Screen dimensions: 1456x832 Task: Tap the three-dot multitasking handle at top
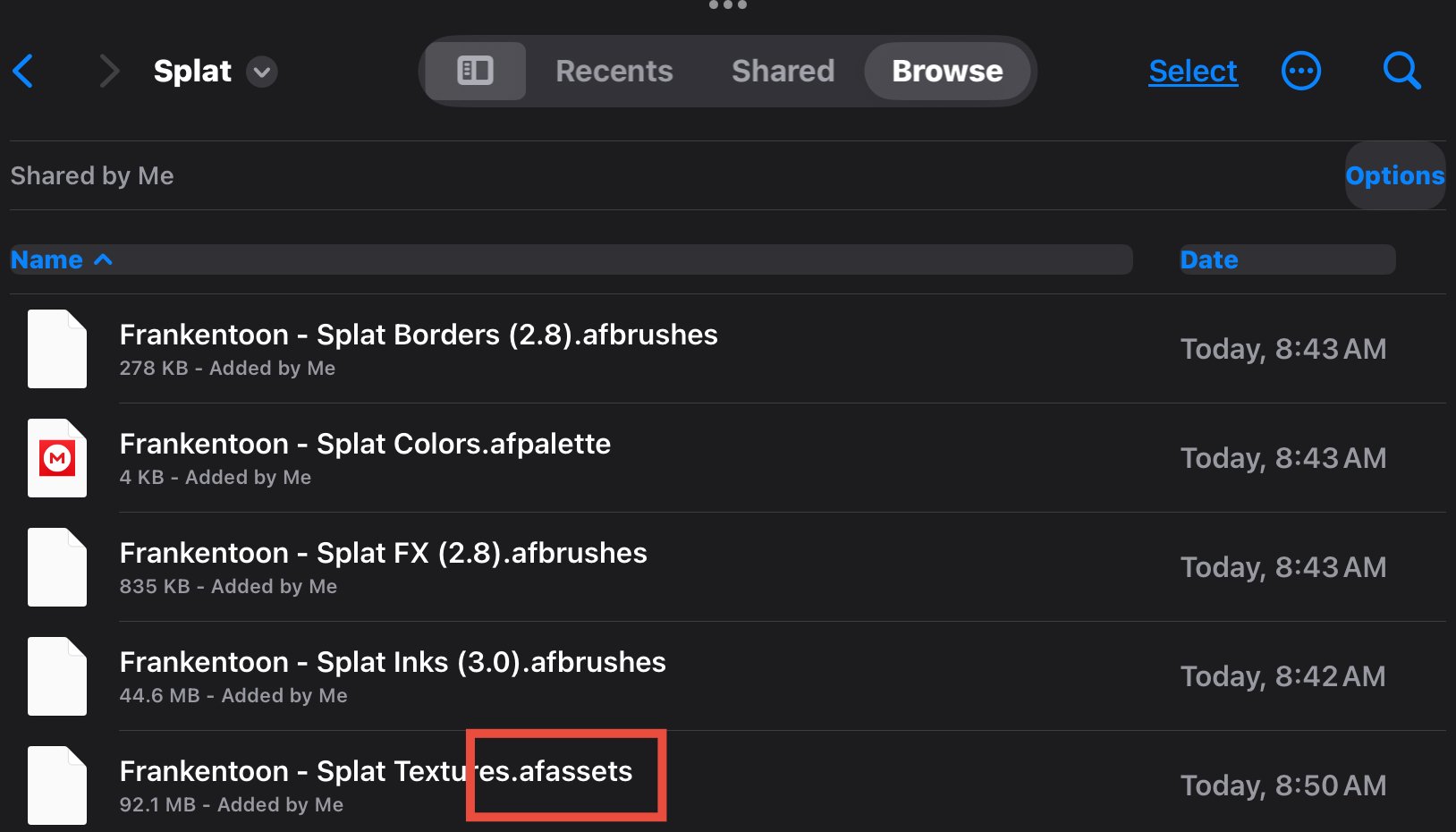tap(727, 4)
